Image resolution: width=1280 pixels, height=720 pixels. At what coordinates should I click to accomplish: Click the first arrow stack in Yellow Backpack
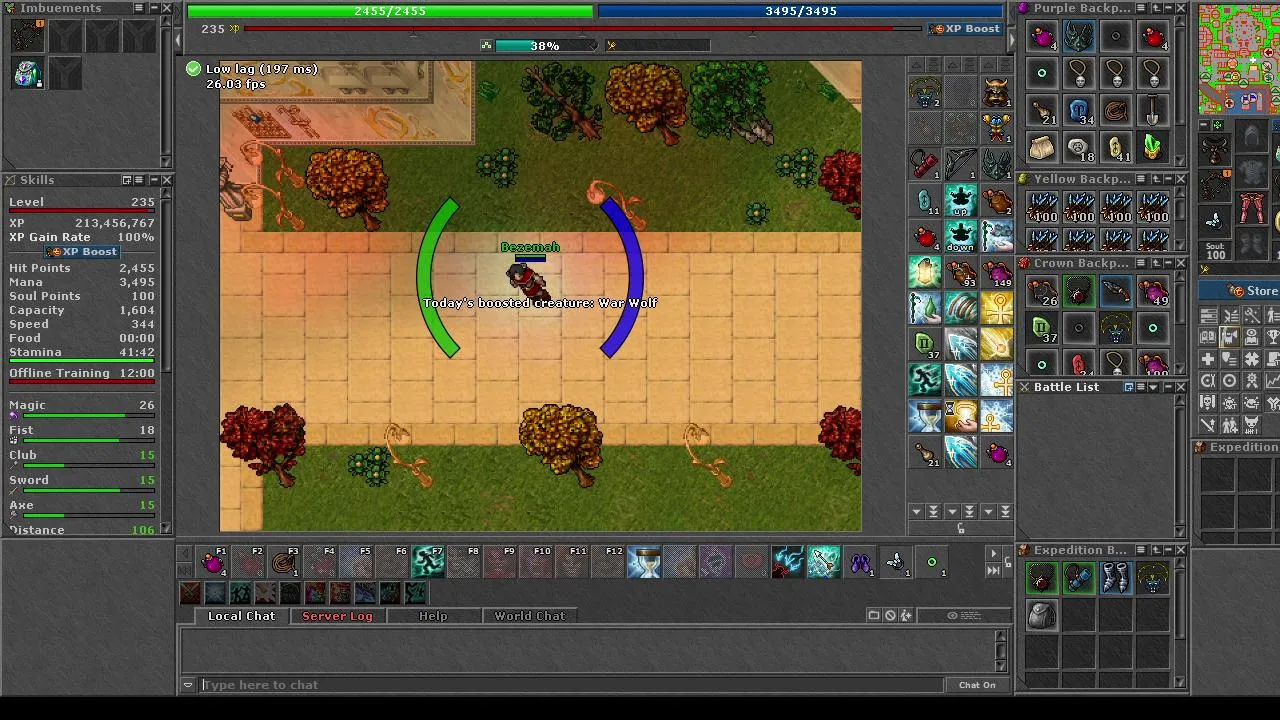coord(1042,207)
